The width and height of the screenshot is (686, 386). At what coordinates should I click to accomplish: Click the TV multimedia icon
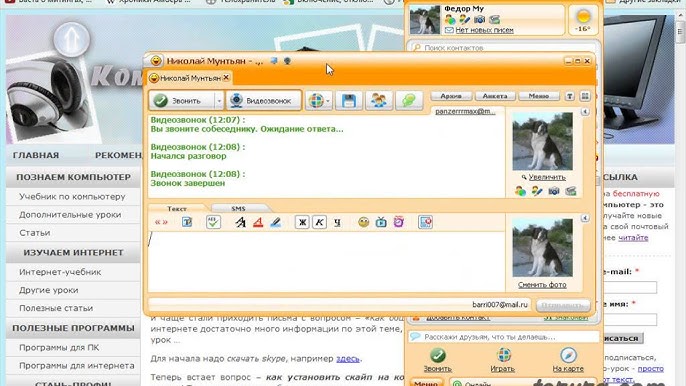coord(381,222)
